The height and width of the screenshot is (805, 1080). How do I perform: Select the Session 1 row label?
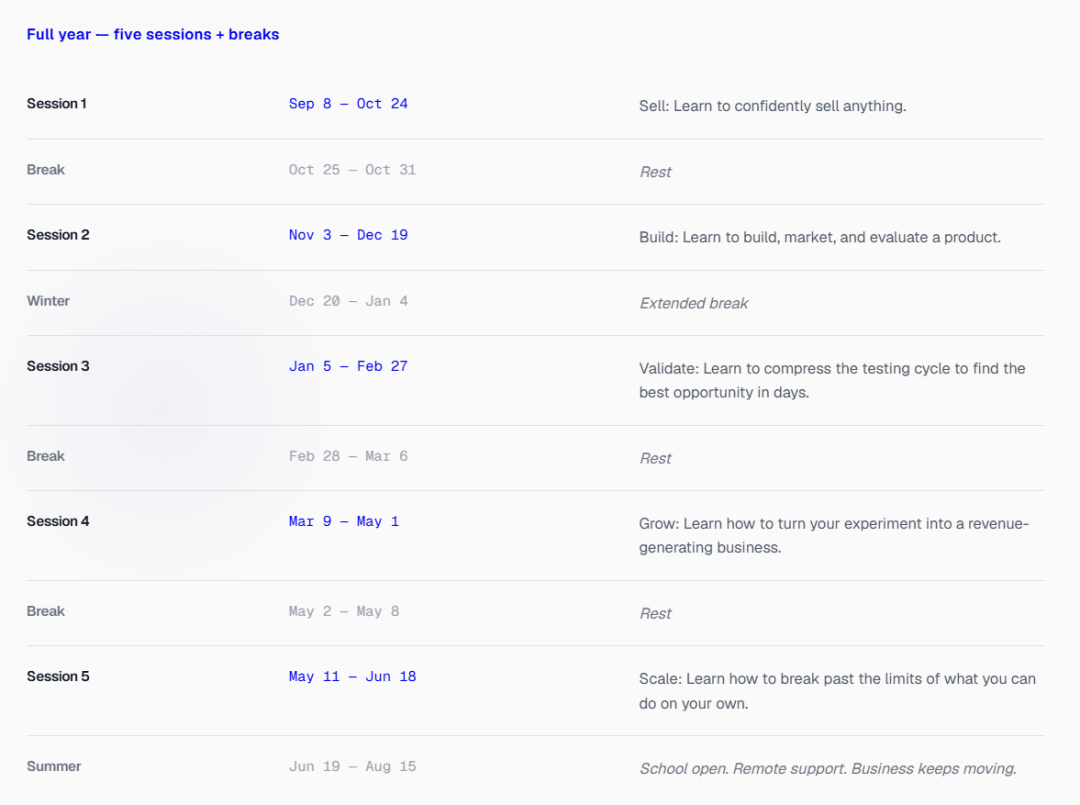pyautogui.click(x=56, y=103)
